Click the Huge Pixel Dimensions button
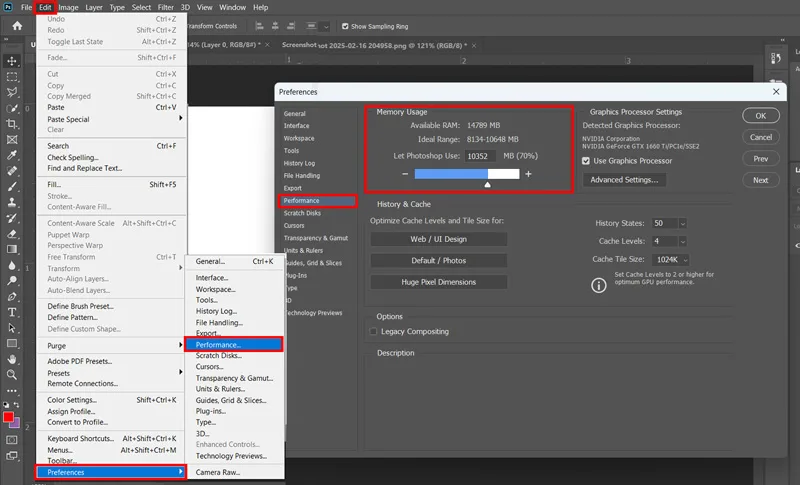Image resolution: width=800 pixels, height=485 pixels. pyautogui.click(x=439, y=282)
